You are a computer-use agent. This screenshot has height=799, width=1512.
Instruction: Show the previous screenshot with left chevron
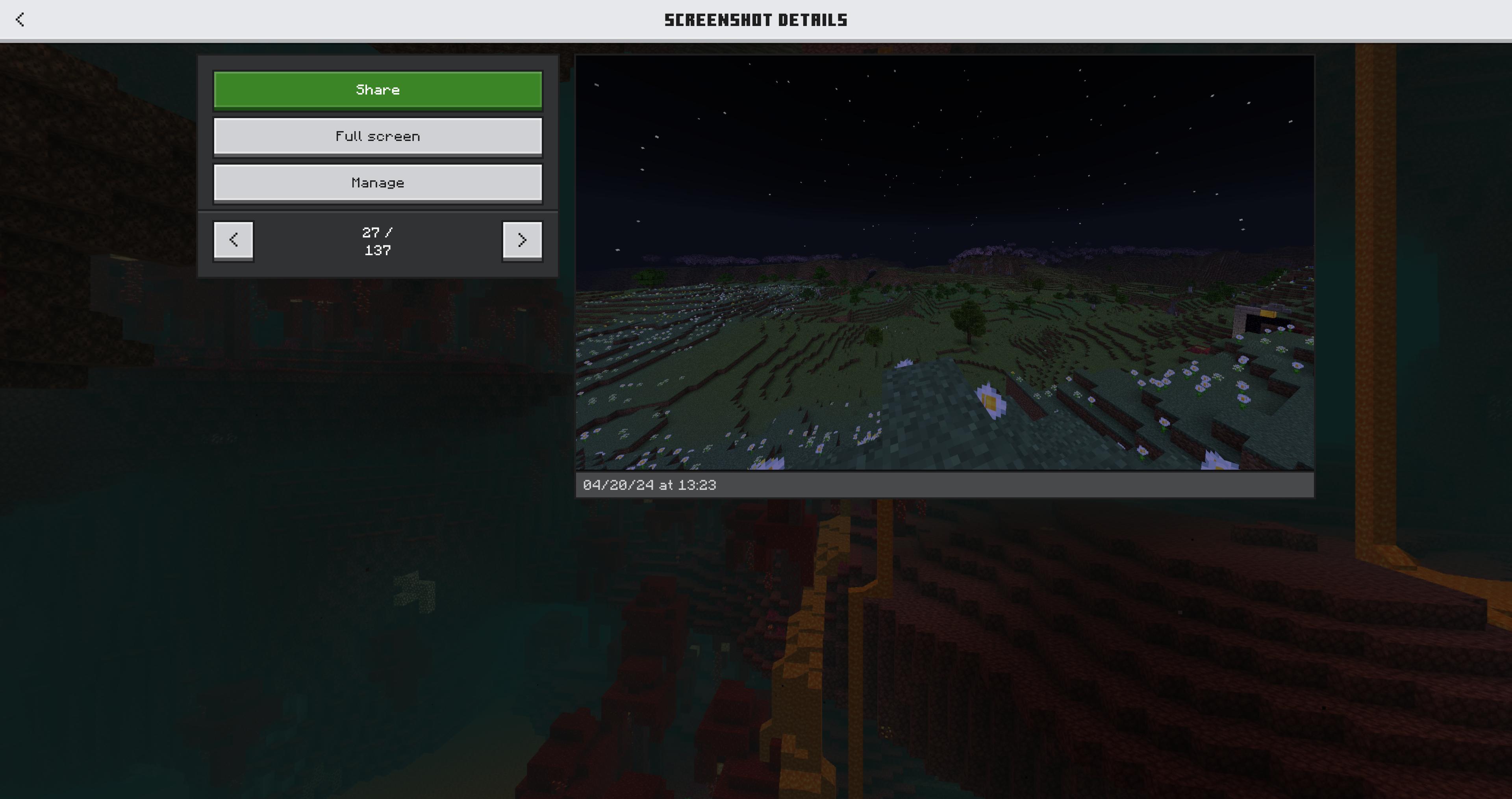233,239
